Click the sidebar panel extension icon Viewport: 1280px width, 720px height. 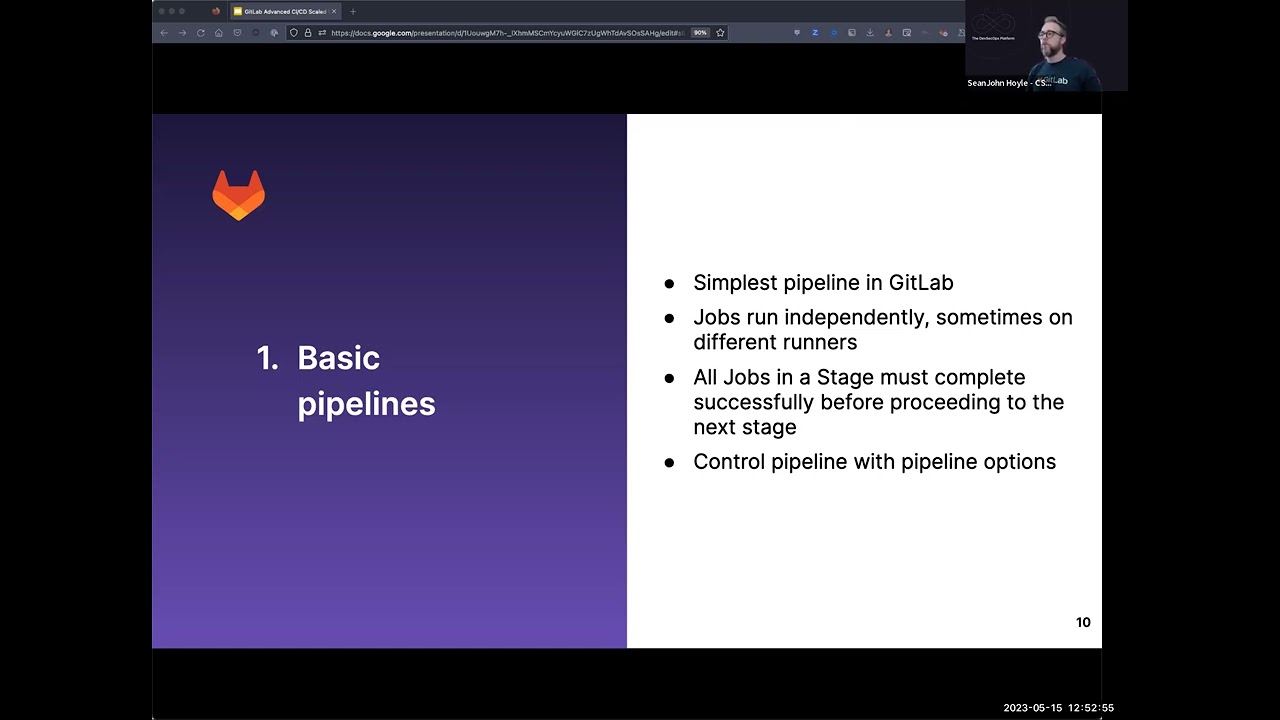852,33
